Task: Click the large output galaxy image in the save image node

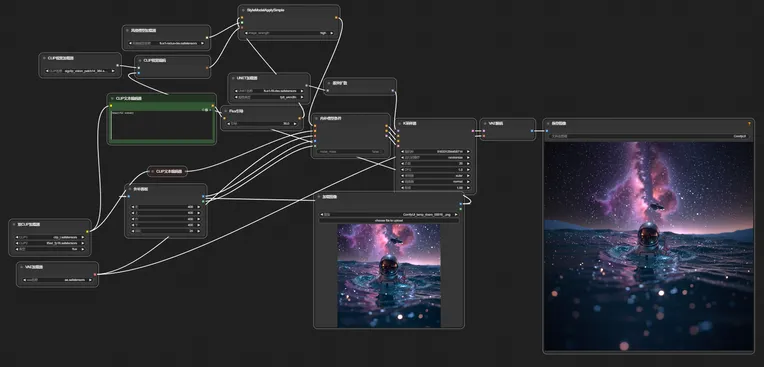Action: click(649, 246)
